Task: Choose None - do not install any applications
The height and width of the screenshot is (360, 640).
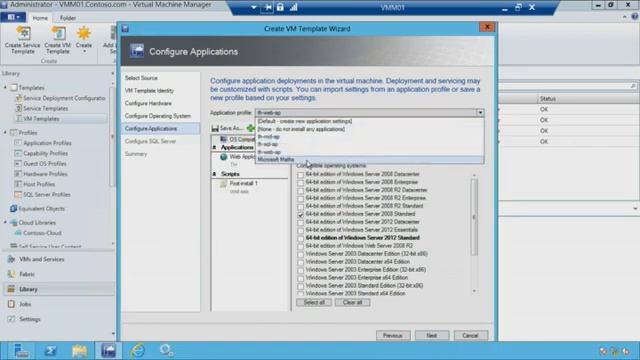Action: coord(370,129)
